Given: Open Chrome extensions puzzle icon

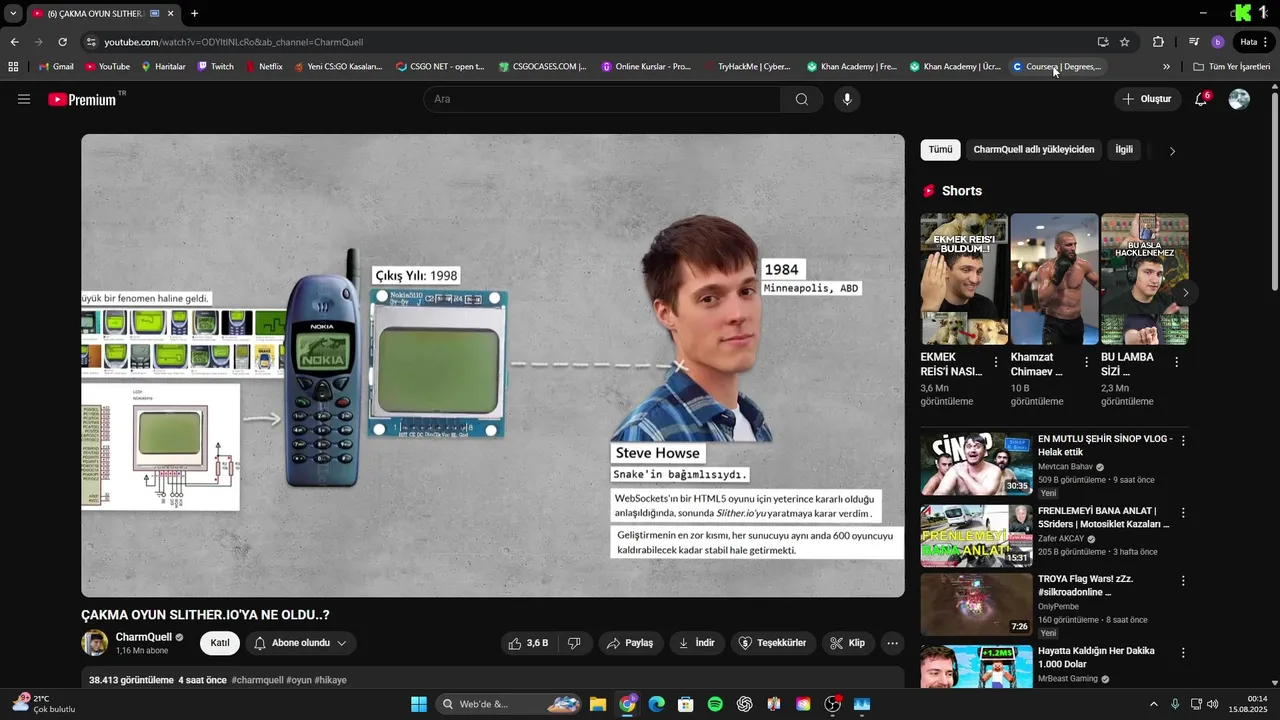Looking at the screenshot, I should 1158,42.
